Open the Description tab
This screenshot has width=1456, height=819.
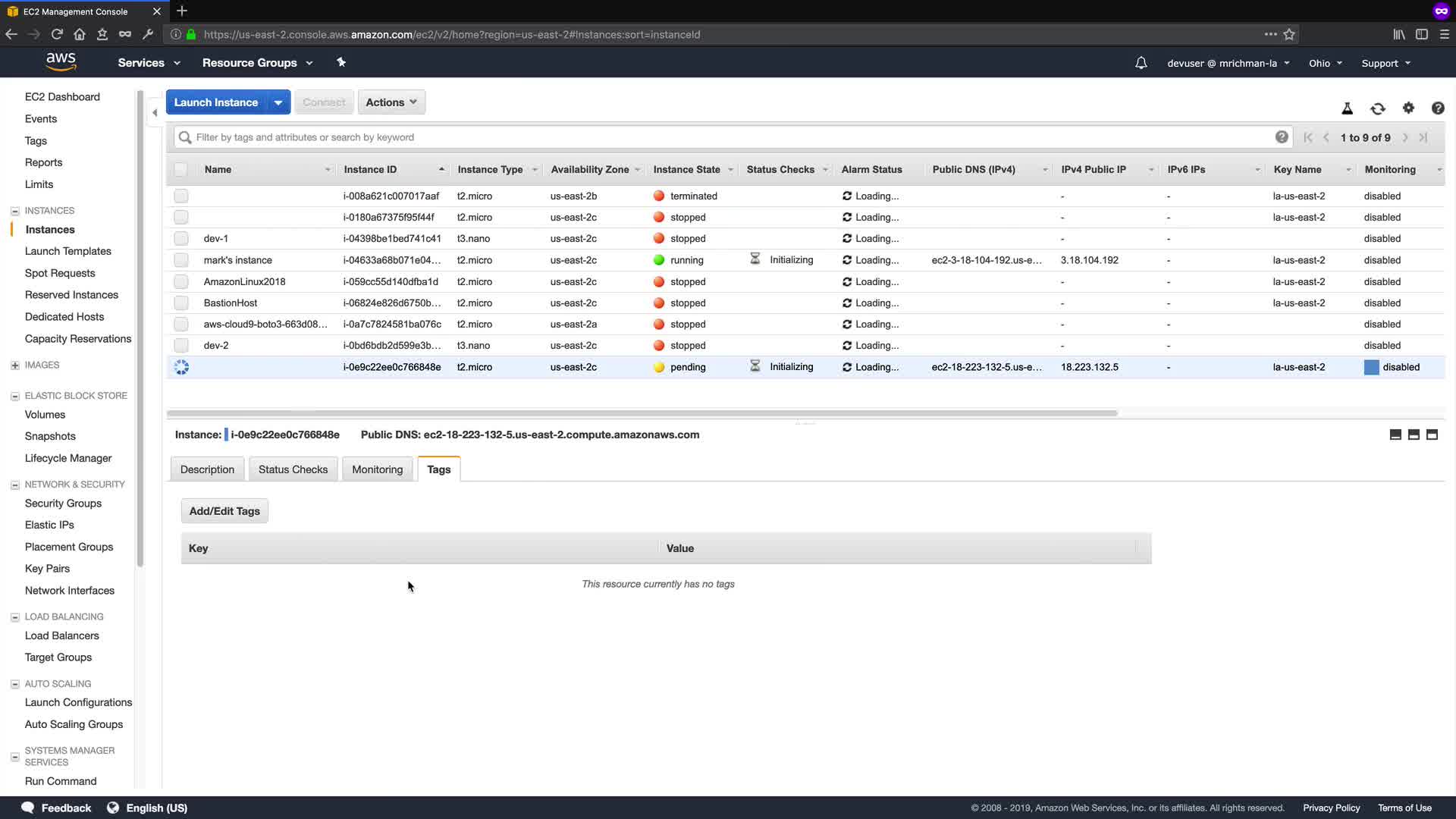pos(207,469)
